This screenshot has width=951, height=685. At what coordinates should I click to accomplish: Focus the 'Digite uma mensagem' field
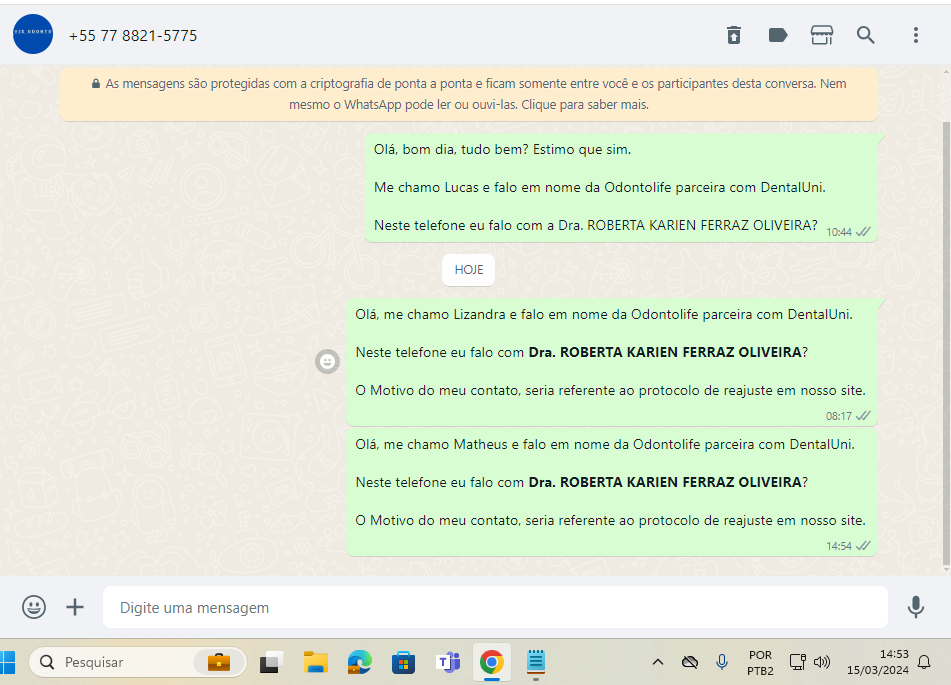click(495, 607)
